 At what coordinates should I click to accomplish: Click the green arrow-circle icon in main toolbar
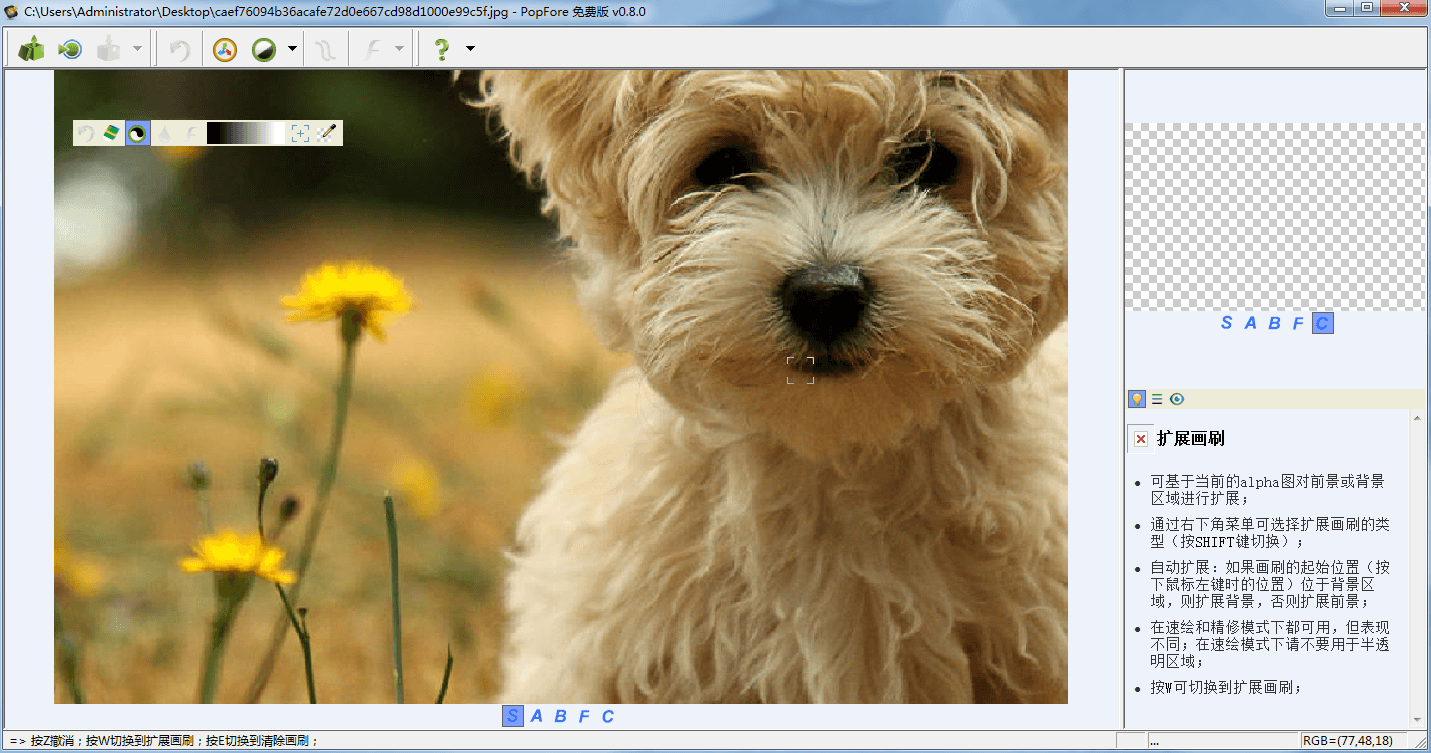coord(70,49)
